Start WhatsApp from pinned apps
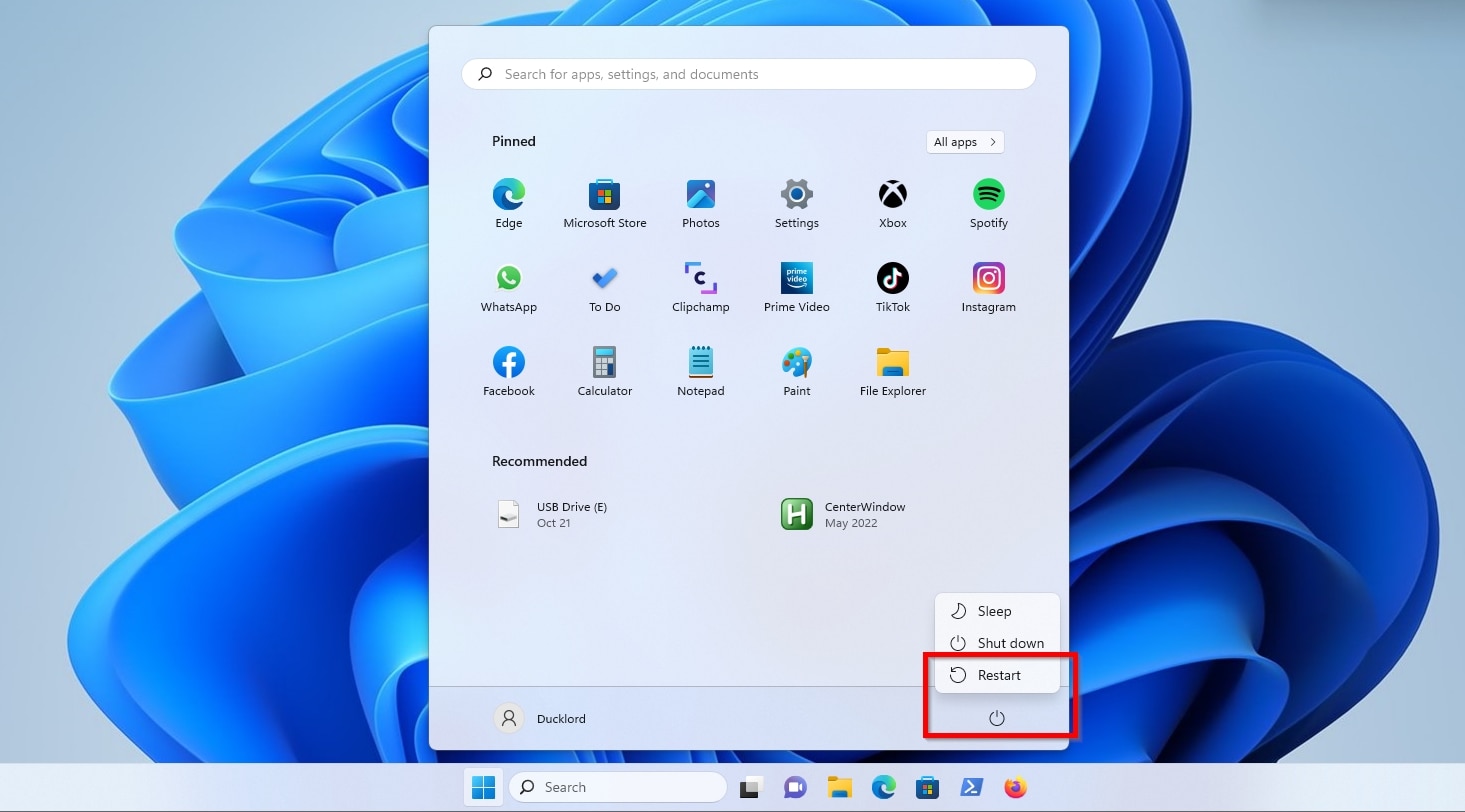The width and height of the screenshot is (1465, 812). (508, 278)
